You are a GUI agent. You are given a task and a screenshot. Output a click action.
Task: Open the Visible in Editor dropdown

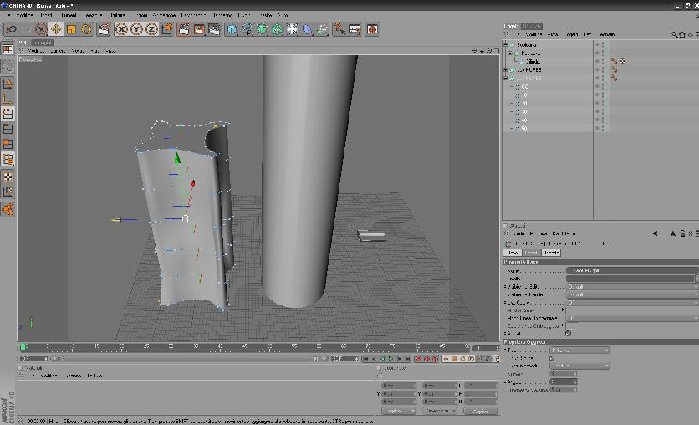click(632, 287)
